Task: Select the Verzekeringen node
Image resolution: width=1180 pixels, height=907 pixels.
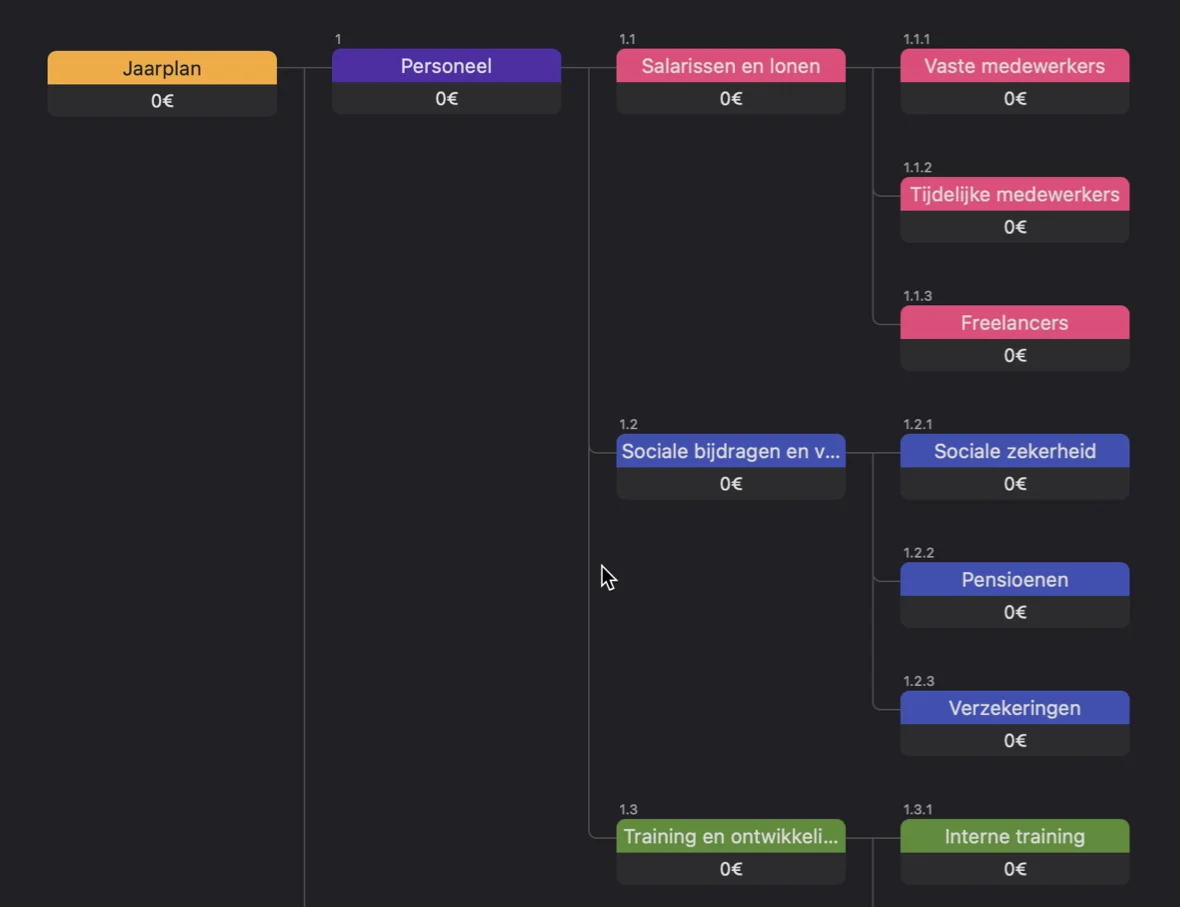Action: pyautogui.click(x=1014, y=708)
